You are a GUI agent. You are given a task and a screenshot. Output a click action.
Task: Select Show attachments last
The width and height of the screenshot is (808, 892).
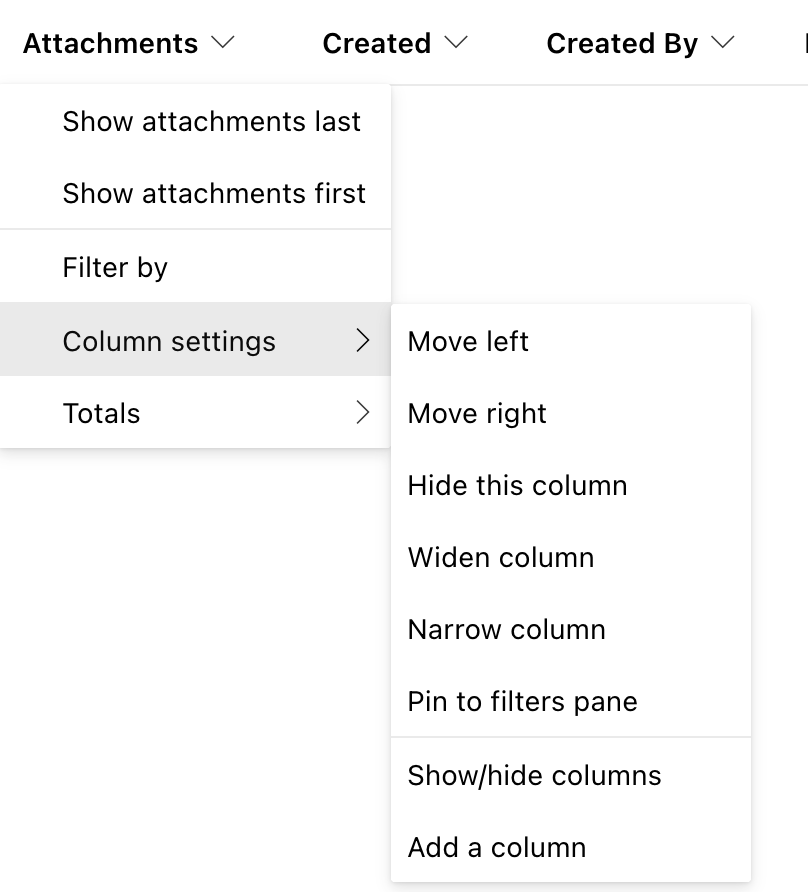click(x=211, y=122)
